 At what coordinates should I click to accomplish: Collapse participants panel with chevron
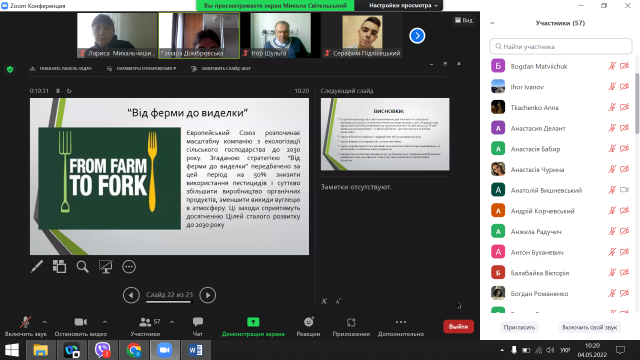pyautogui.click(x=492, y=23)
